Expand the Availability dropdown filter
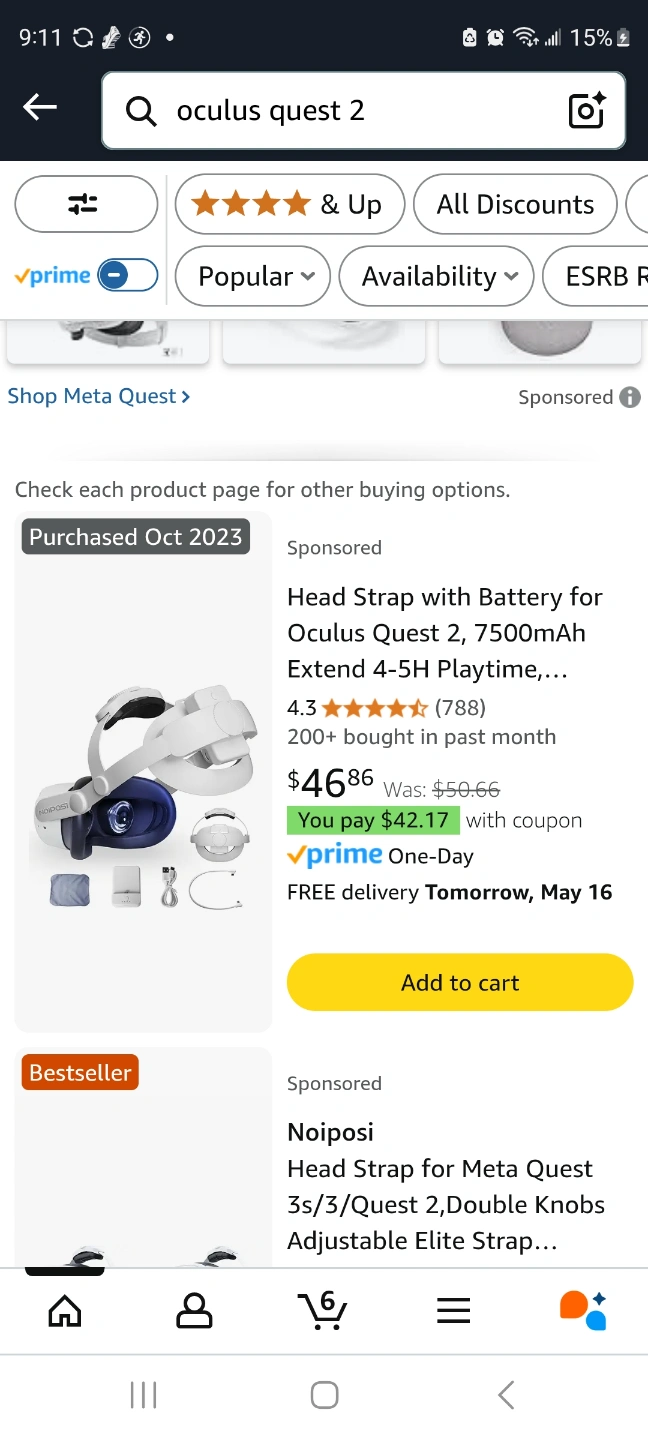 point(438,276)
